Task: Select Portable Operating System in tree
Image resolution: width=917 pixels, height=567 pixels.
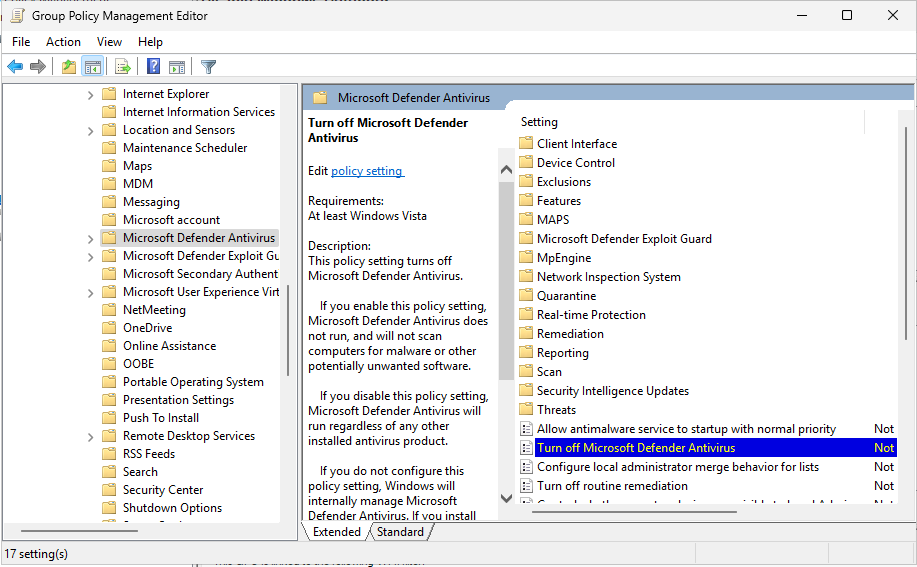Action: tap(193, 381)
